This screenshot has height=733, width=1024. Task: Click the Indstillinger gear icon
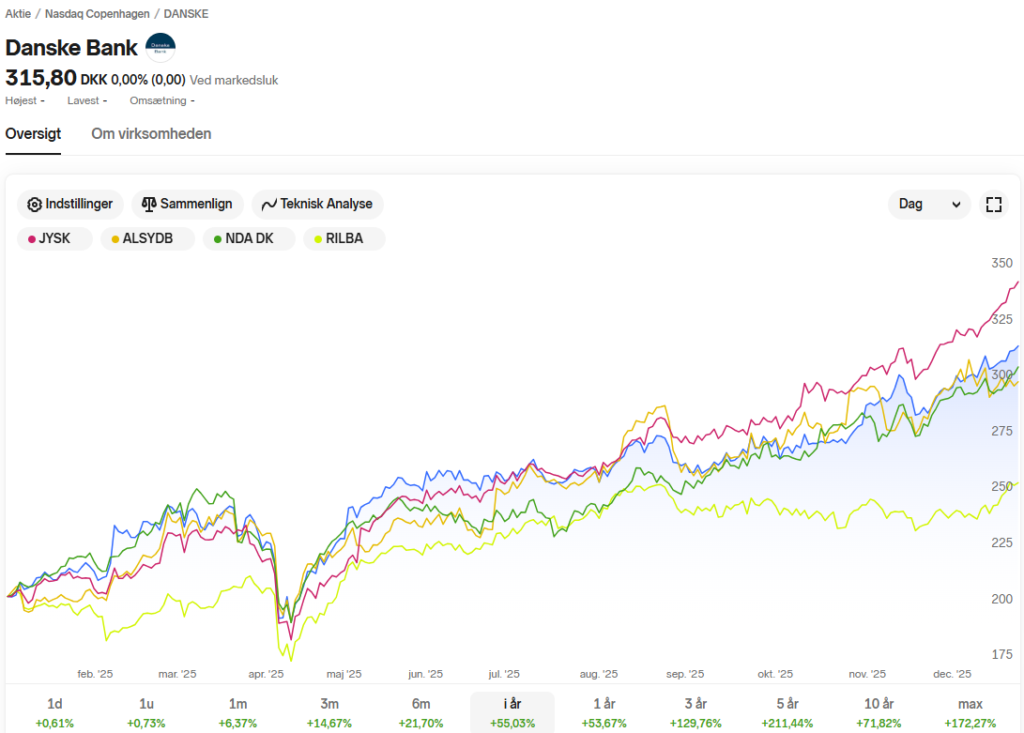coord(34,204)
